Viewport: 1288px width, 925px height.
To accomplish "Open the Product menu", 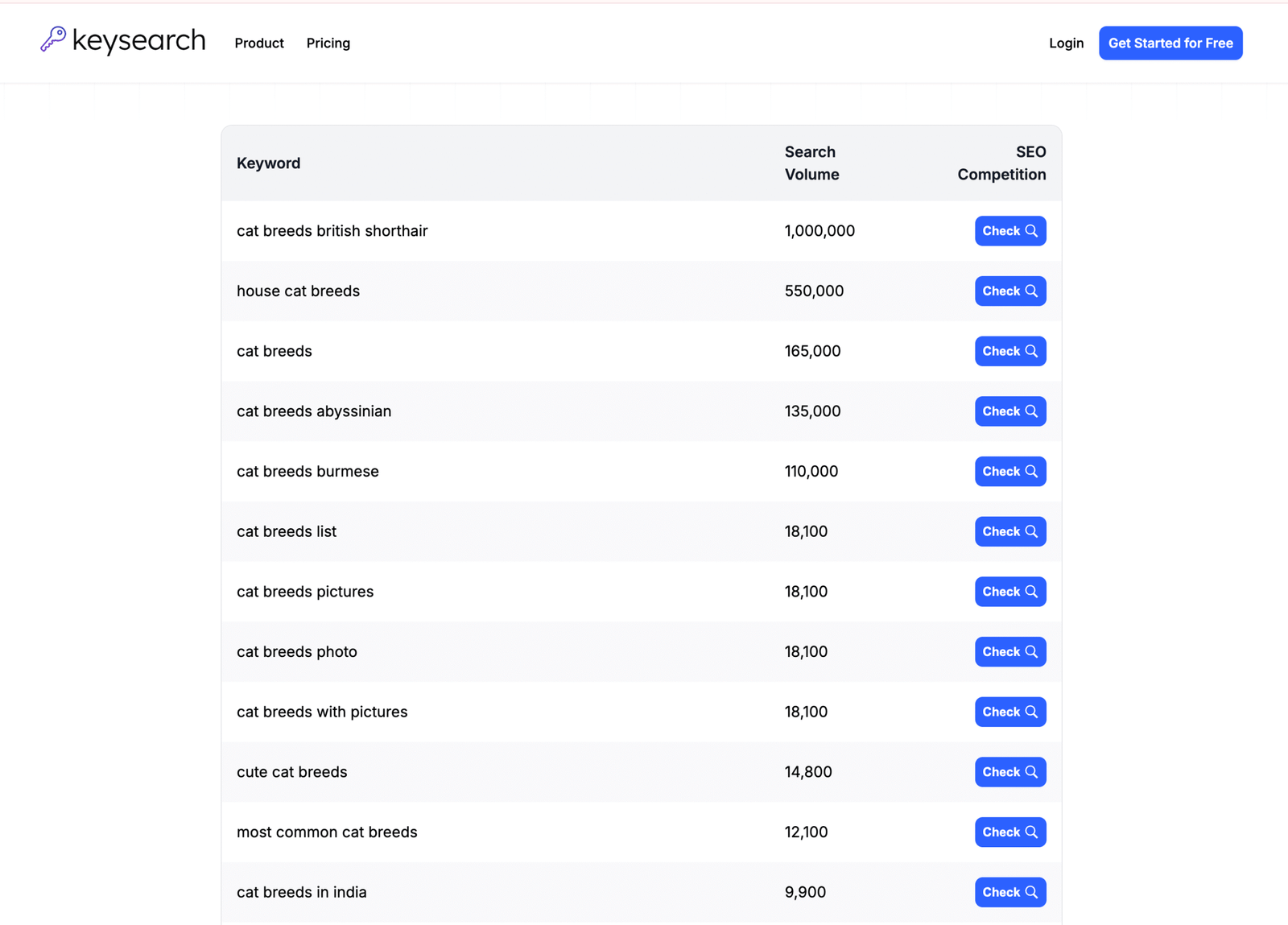I will click(259, 43).
